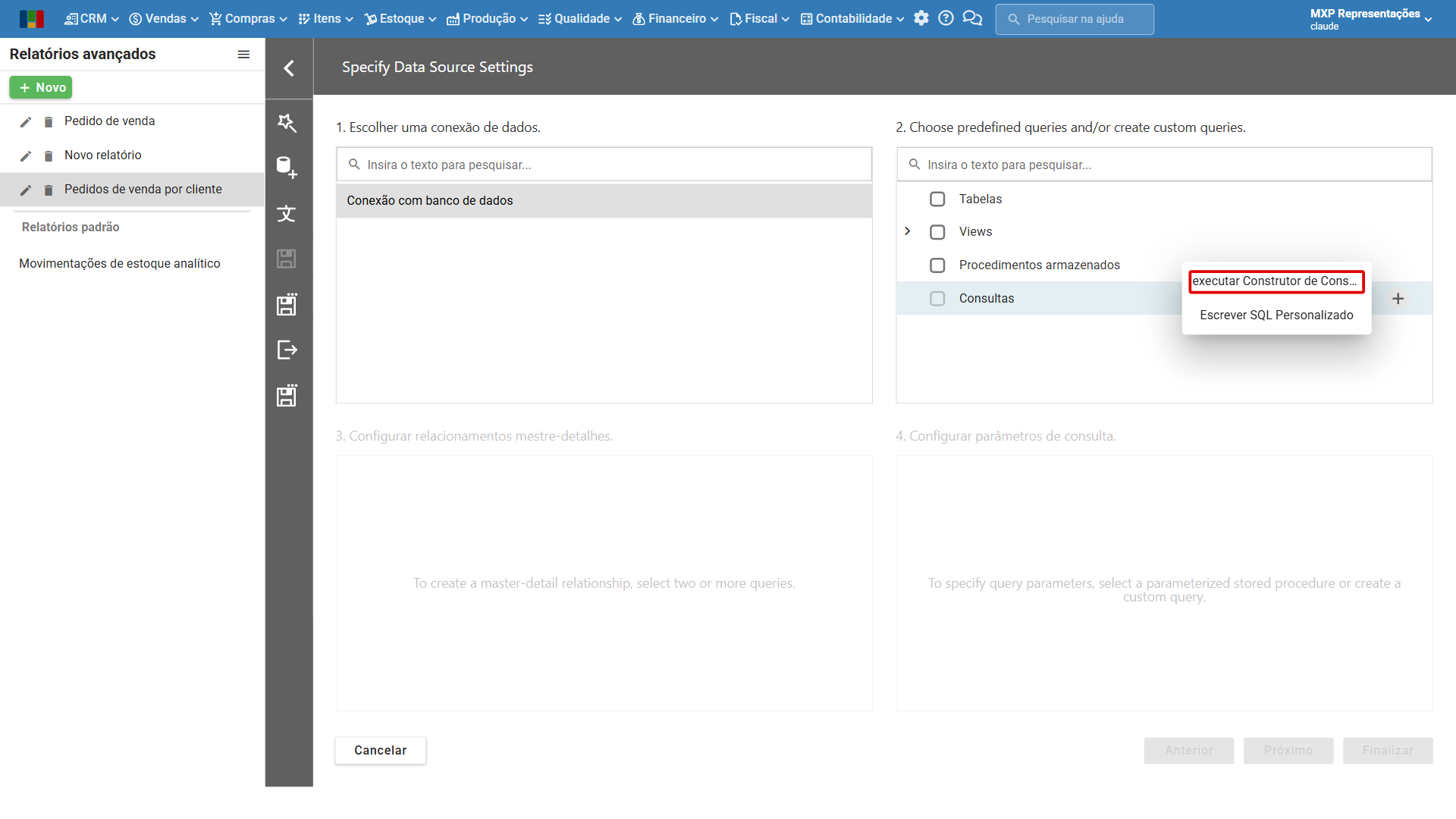This screenshot has height=819, width=1456.
Task: Check the Consultas checkbox
Action: click(x=937, y=299)
